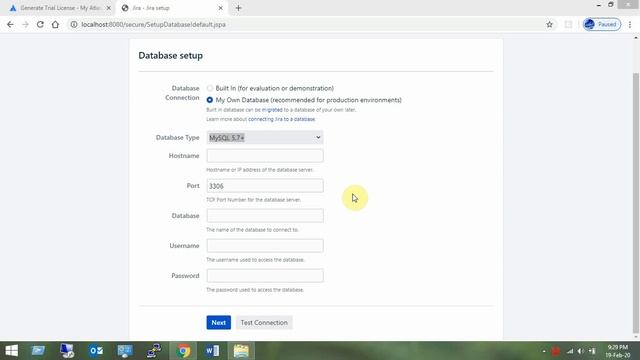Open File Explorer from the taskbar
640x360 pixels.
point(241,351)
